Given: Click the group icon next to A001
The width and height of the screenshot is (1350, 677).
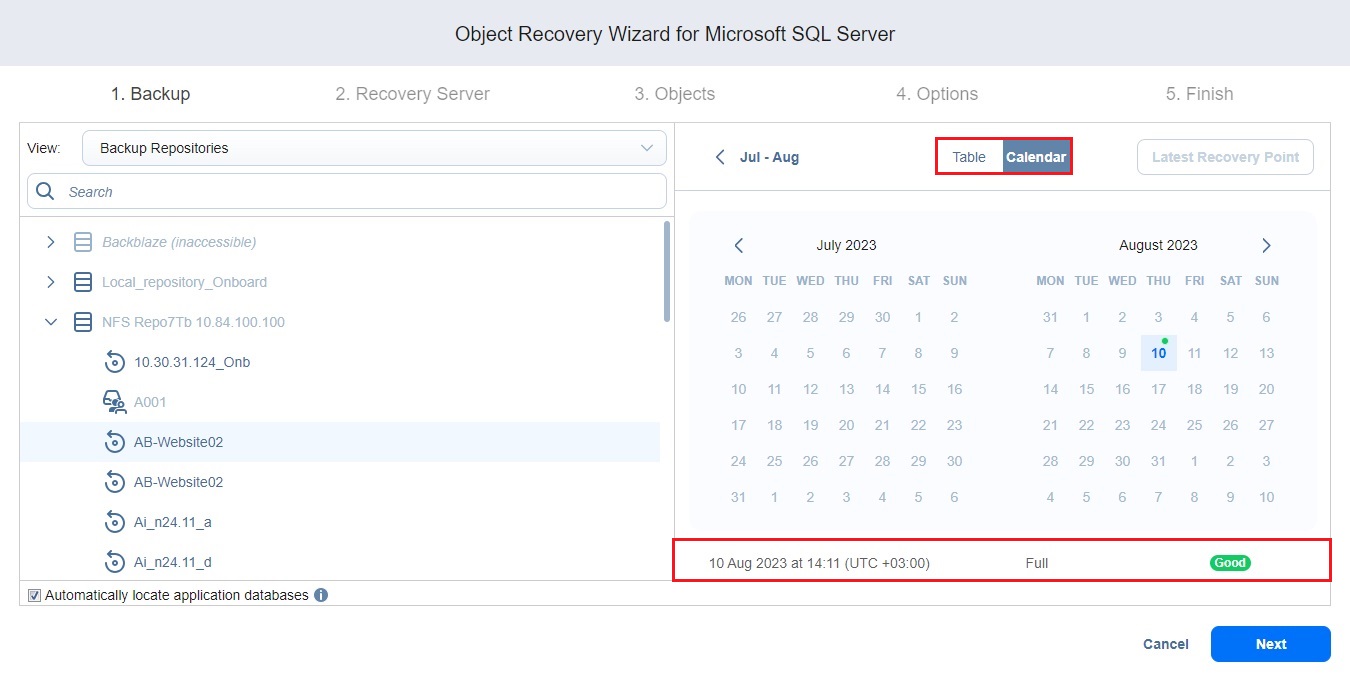Looking at the screenshot, I should pos(114,402).
